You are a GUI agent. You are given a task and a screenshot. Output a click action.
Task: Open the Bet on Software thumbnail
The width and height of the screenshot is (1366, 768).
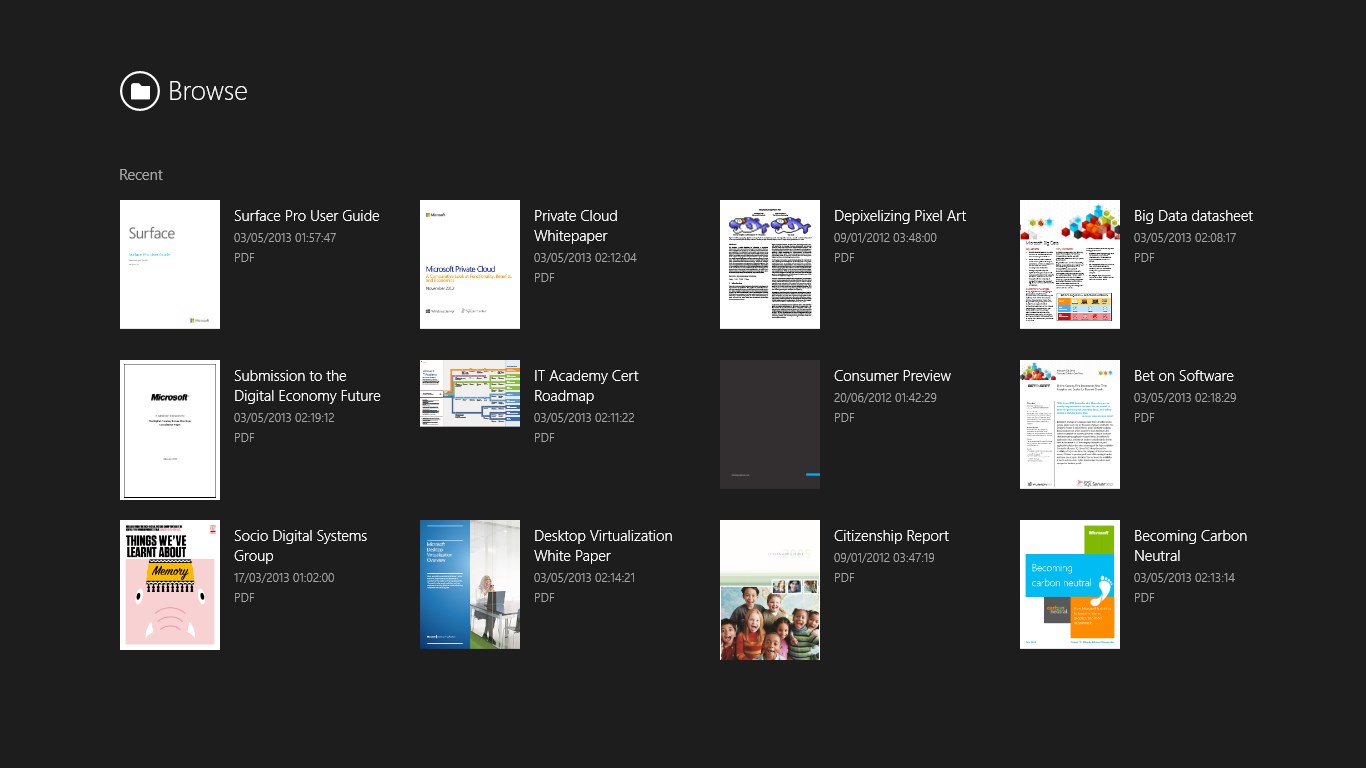pos(1069,424)
